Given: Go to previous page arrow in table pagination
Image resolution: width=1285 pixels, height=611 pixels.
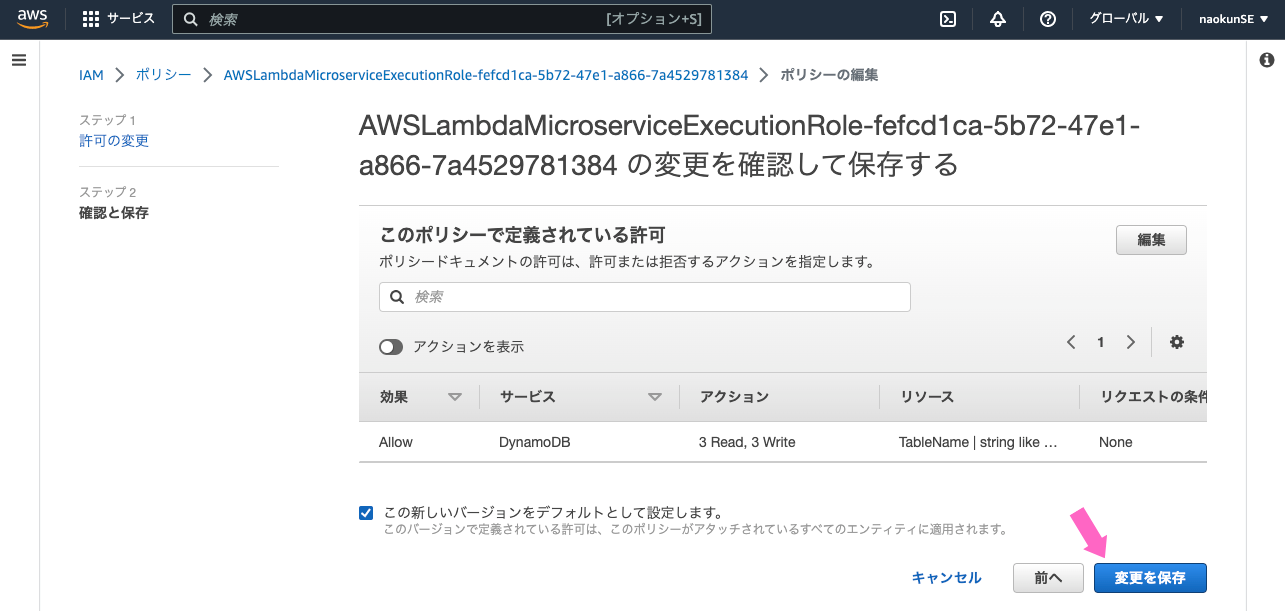Looking at the screenshot, I should tap(1071, 342).
